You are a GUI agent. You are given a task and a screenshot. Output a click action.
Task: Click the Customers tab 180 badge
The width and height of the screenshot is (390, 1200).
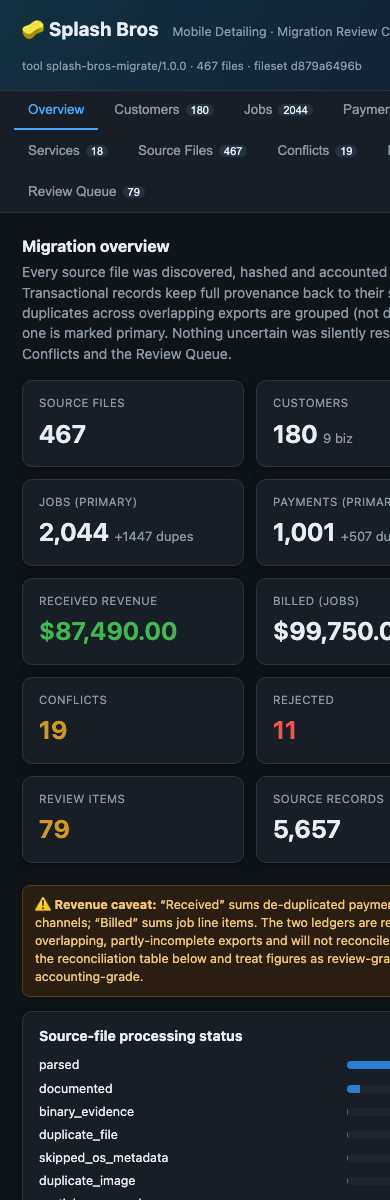coord(200,110)
